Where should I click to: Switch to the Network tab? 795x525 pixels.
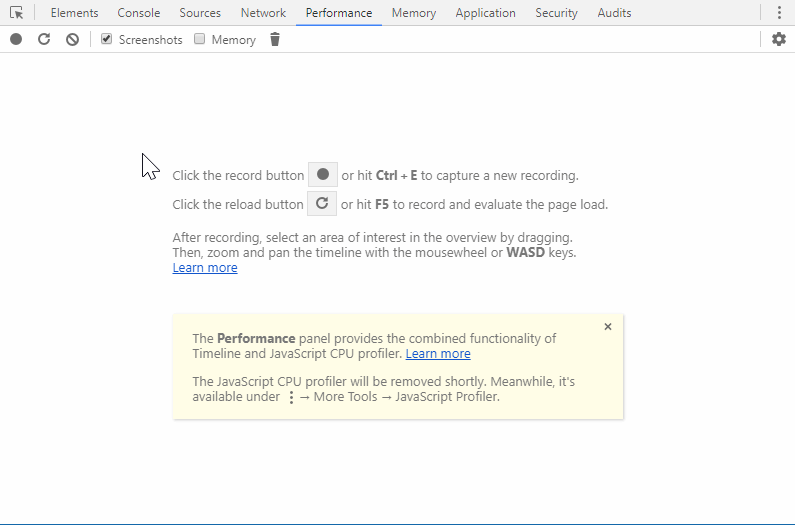point(263,13)
